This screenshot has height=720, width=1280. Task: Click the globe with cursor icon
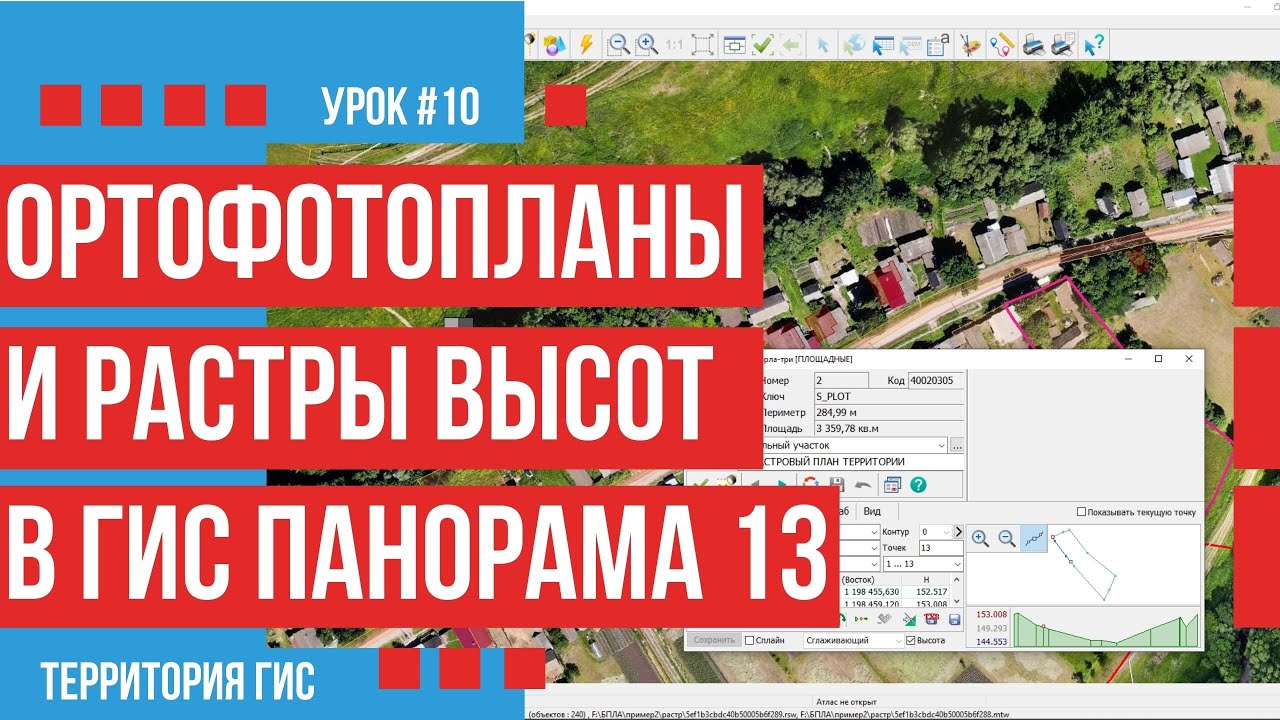[854, 44]
